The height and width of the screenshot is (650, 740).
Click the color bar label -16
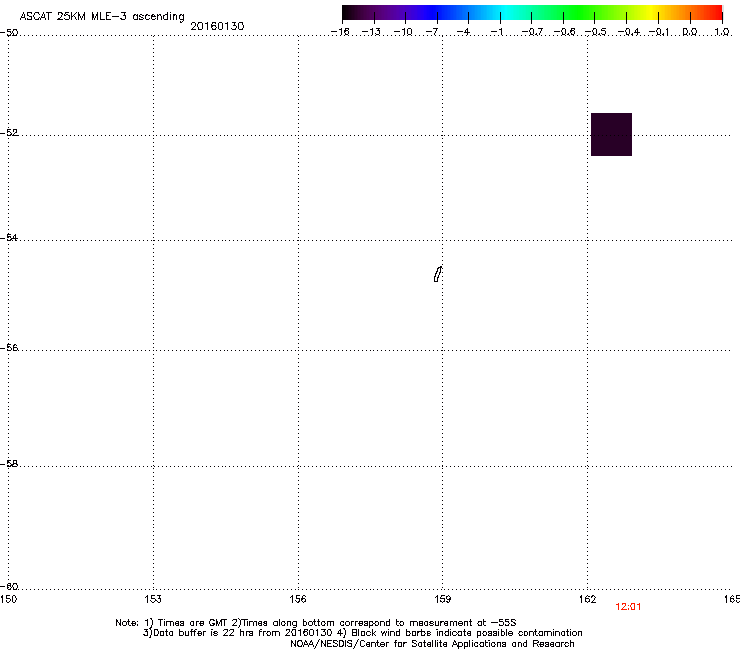click(340, 32)
